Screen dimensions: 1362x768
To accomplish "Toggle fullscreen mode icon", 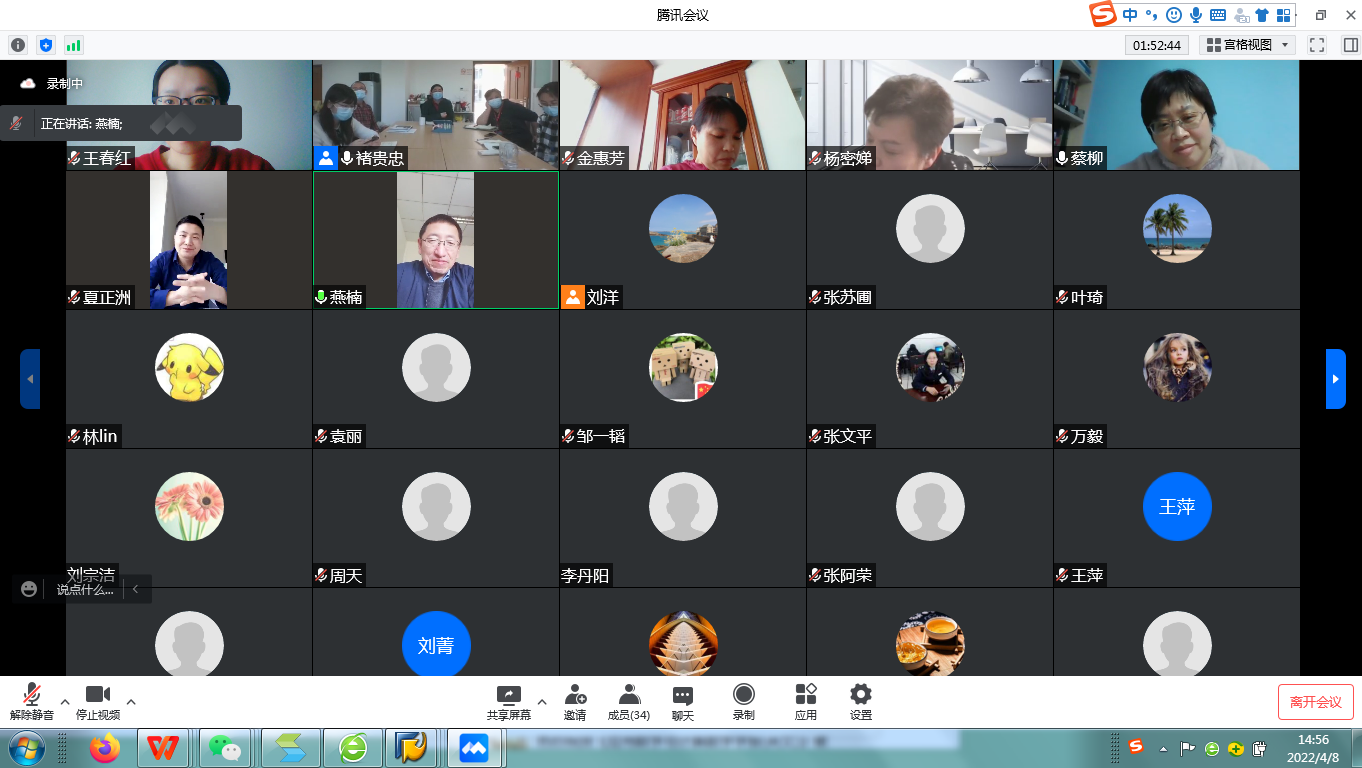I will (1317, 45).
